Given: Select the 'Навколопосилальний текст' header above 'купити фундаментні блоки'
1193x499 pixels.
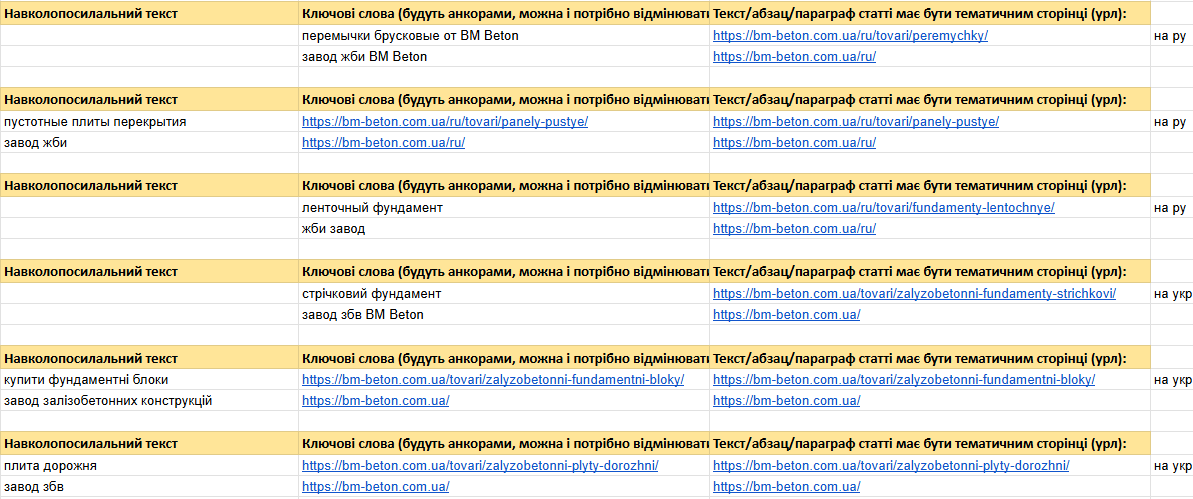Looking at the screenshot, I should [x=149, y=357].
